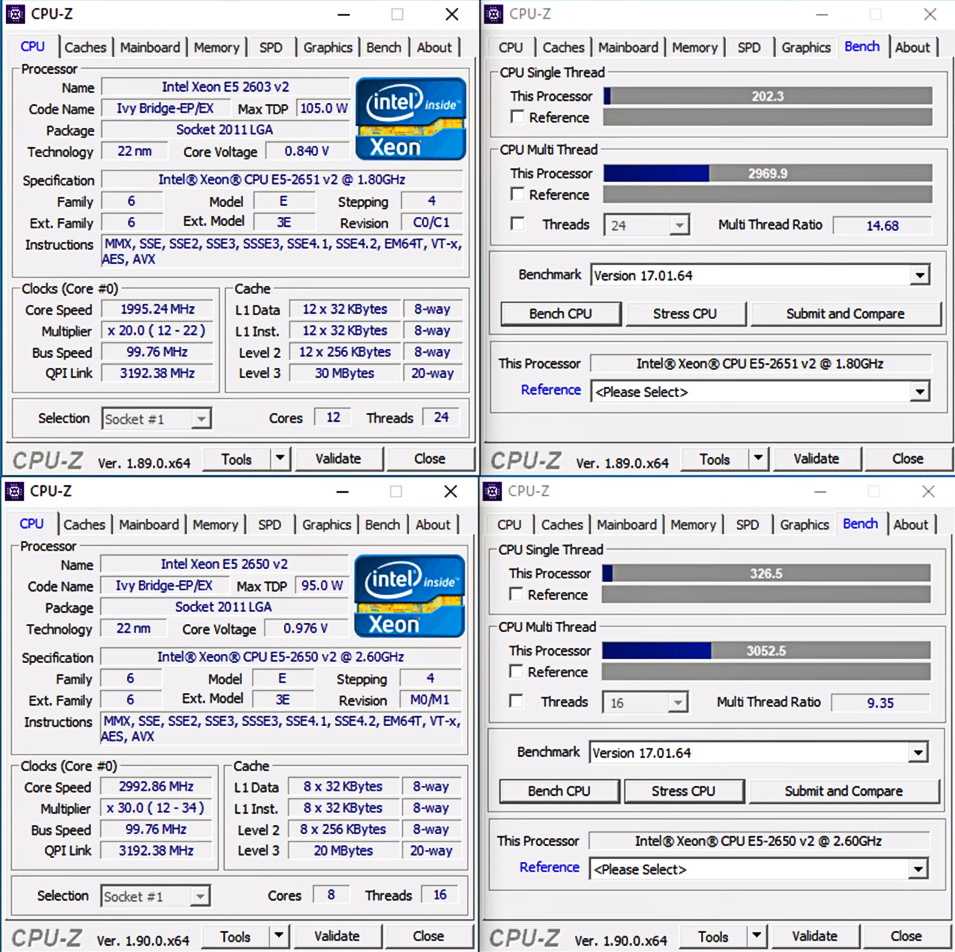
Task: Switch to Caches tab in Xeon E5 2603 v2 window
Action: click(x=85, y=48)
